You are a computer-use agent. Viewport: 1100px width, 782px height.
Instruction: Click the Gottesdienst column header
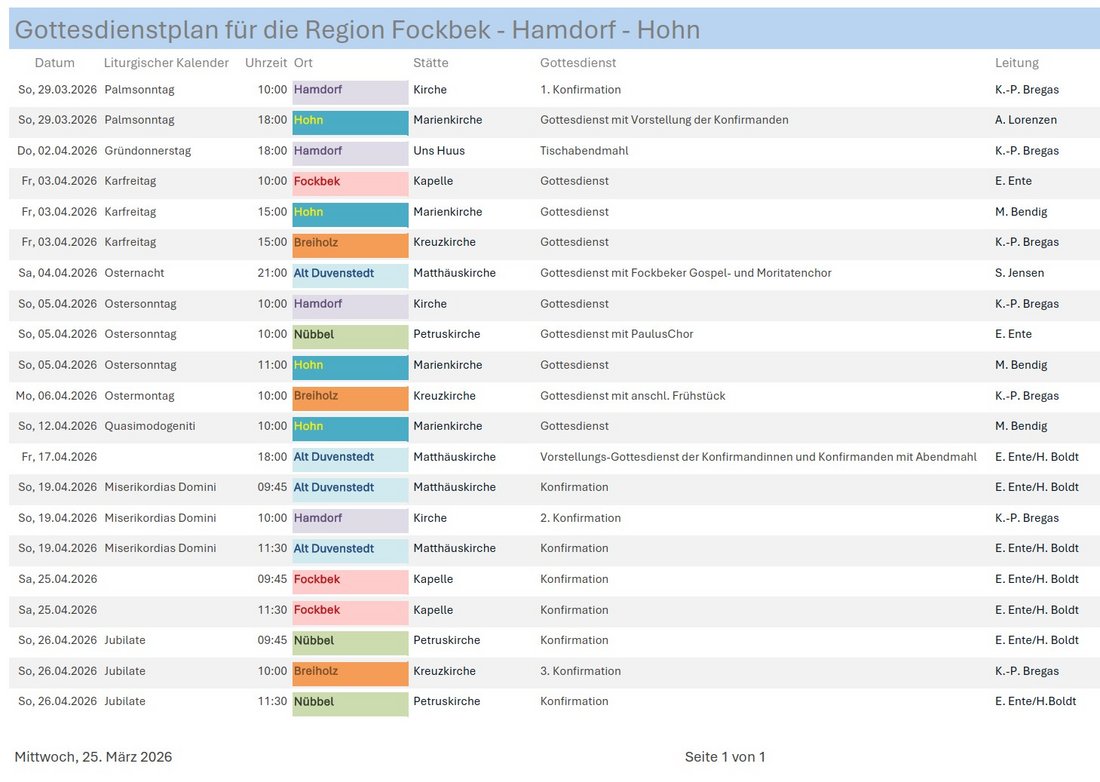click(x=578, y=63)
